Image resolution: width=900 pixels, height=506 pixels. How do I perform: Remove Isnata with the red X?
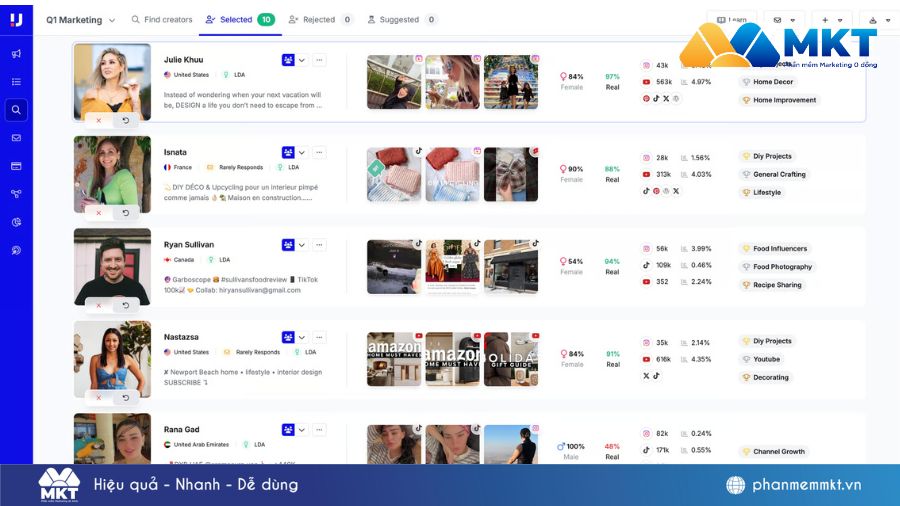[x=99, y=213]
